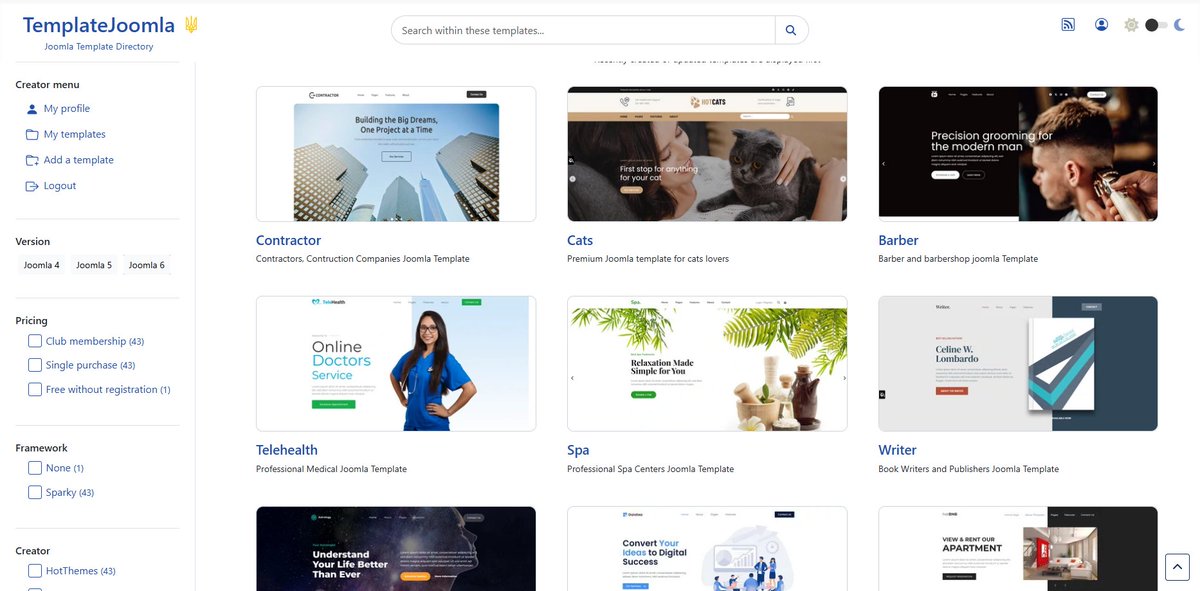Open the Cats template title link
Screen dimensions: 1200x591
coord(580,240)
